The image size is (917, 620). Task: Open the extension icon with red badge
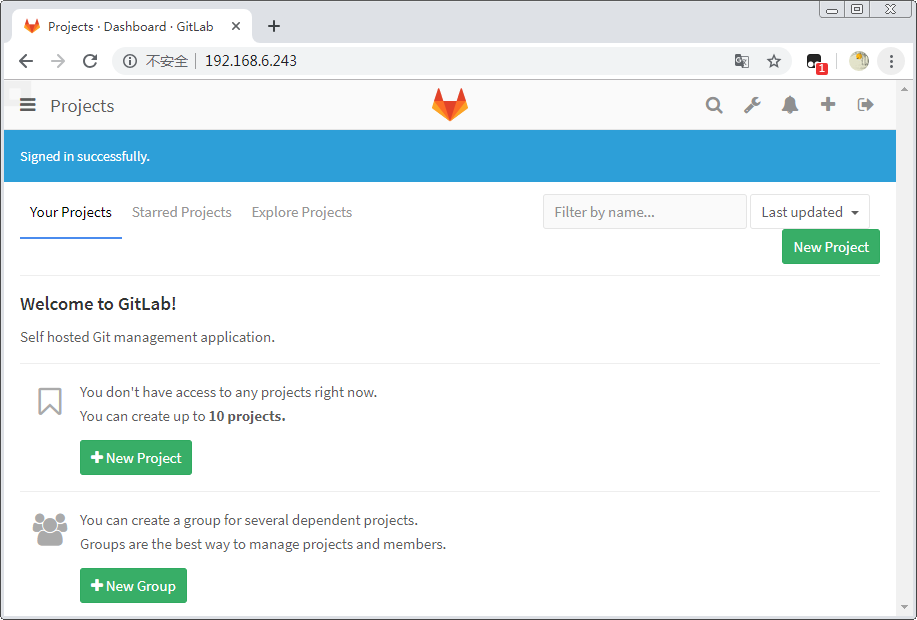tap(816, 62)
